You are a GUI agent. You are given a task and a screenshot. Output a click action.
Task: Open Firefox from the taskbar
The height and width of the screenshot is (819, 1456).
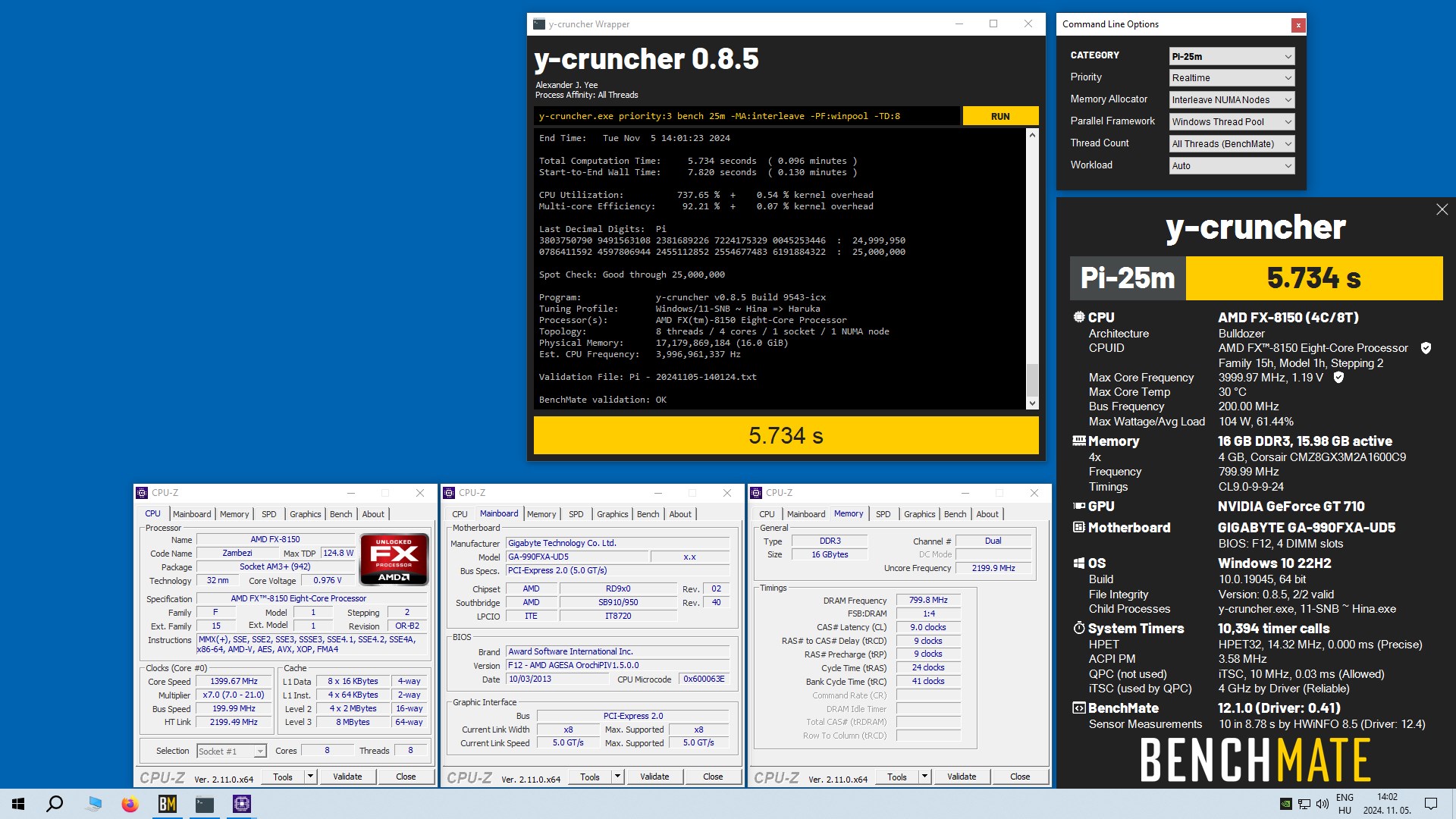(x=130, y=804)
